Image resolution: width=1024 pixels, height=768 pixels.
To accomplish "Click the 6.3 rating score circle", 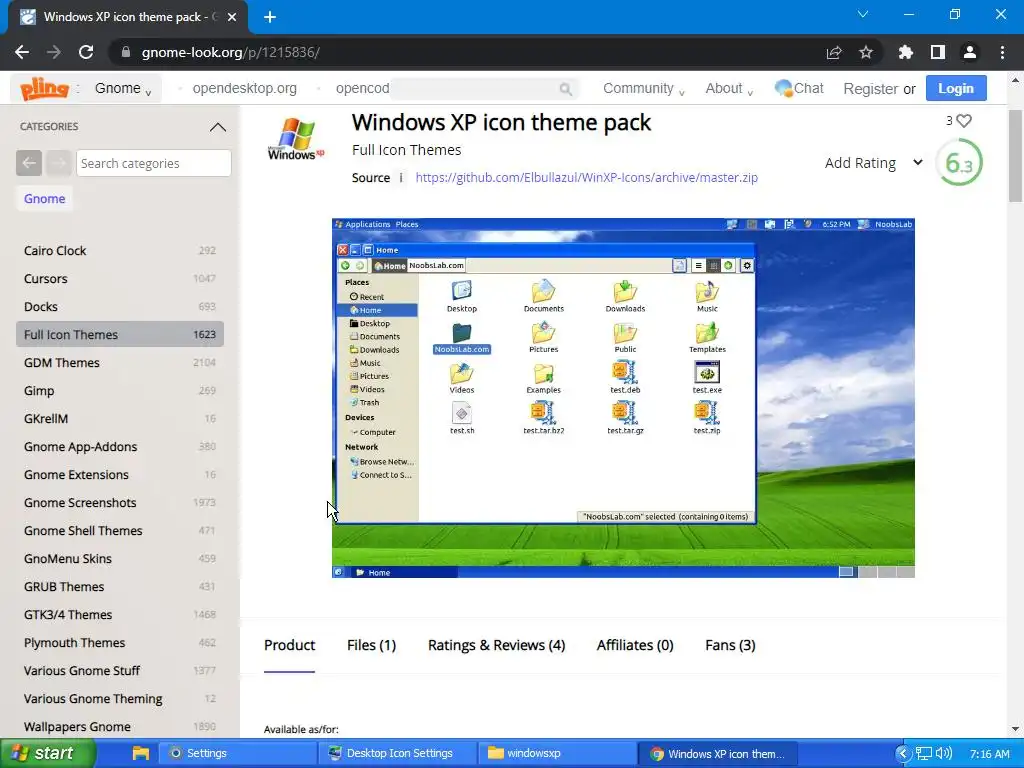I will click(x=959, y=163).
